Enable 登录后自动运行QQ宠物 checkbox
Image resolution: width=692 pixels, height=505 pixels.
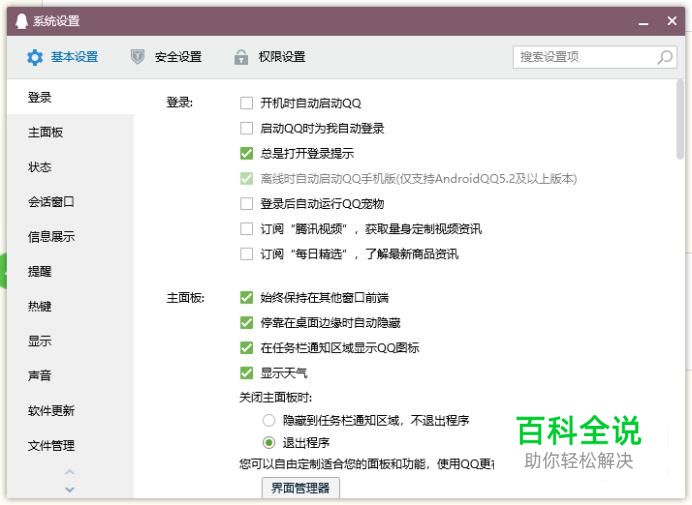[246, 204]
